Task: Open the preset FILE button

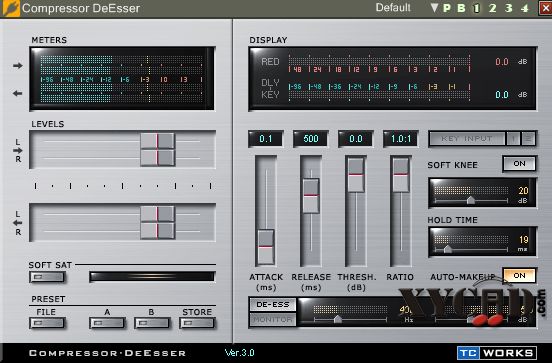Action: [47, 323]
